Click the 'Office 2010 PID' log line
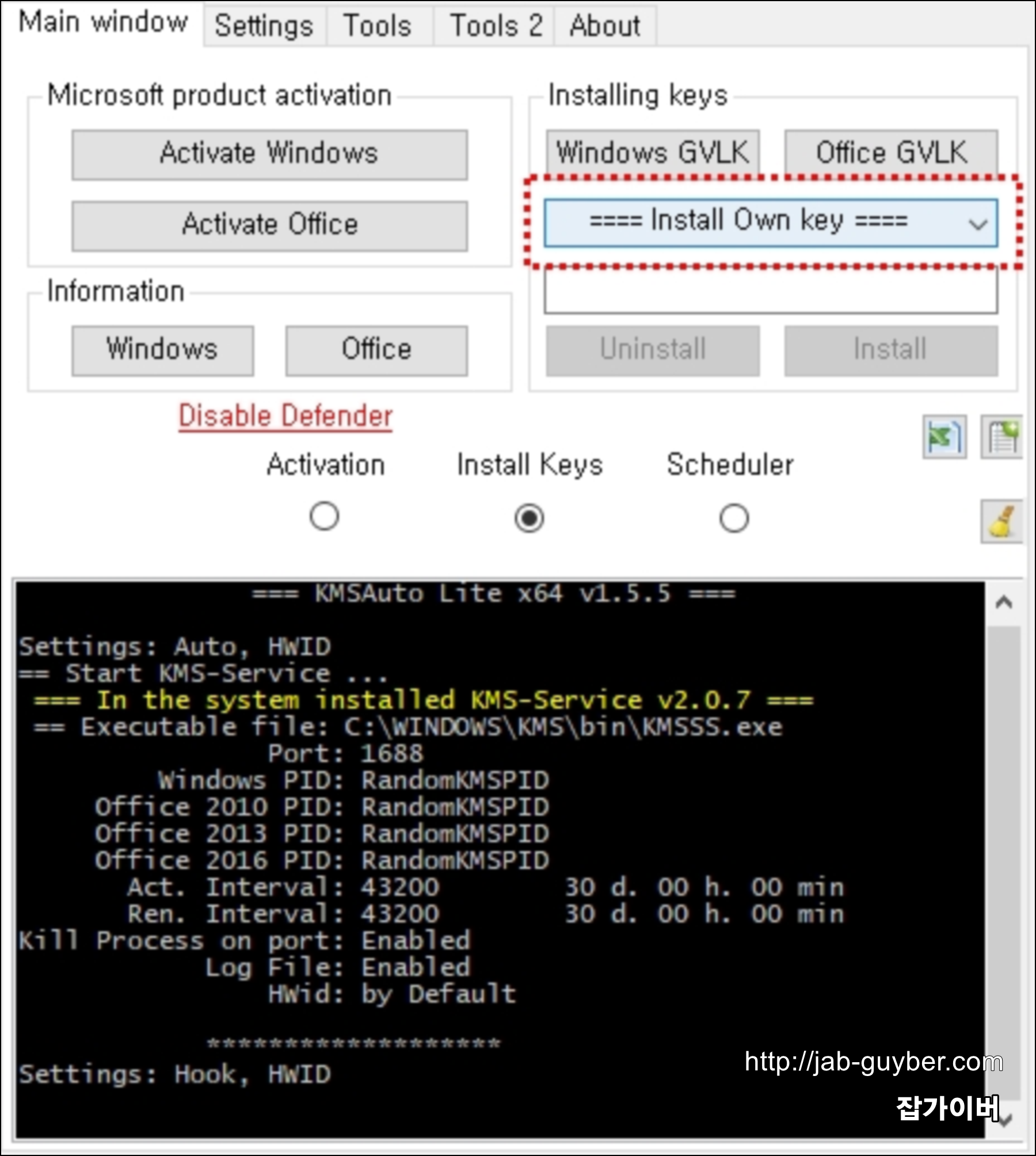 pyautogui.click(x=322, y=807)
